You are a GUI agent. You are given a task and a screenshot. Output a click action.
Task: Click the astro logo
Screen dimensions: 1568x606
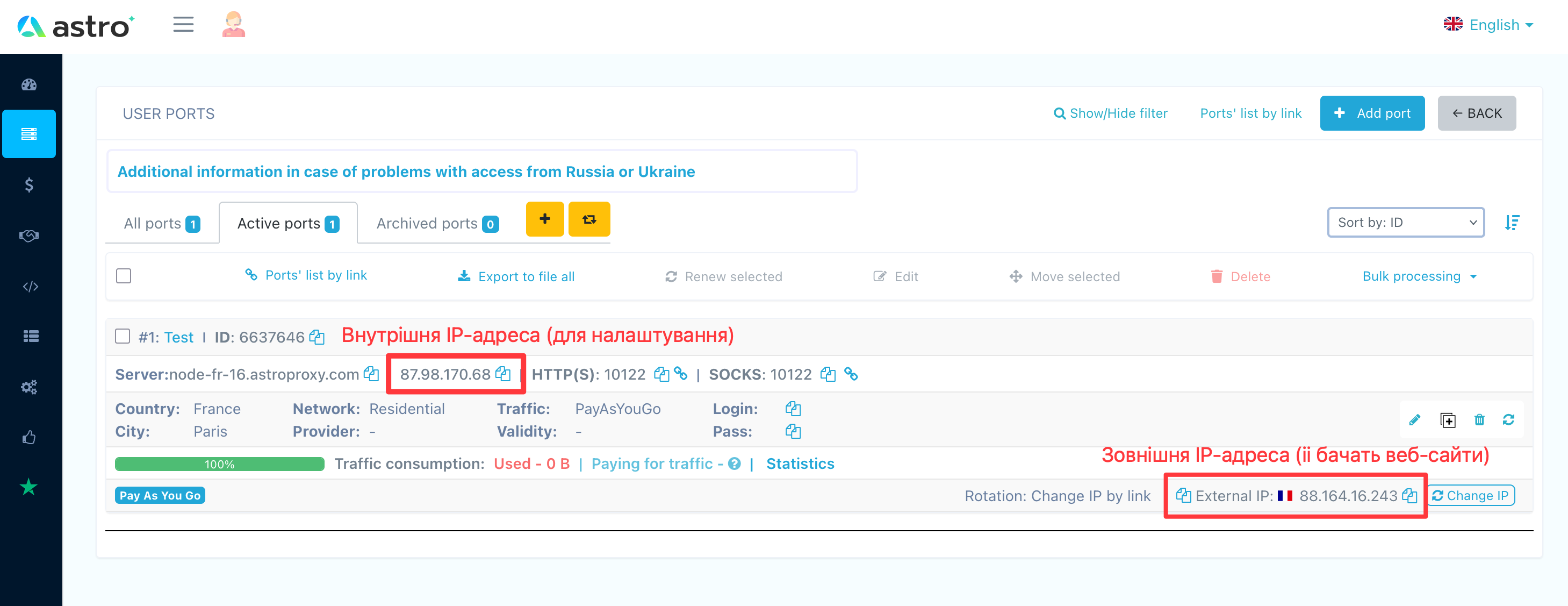(x=76, y=26)
